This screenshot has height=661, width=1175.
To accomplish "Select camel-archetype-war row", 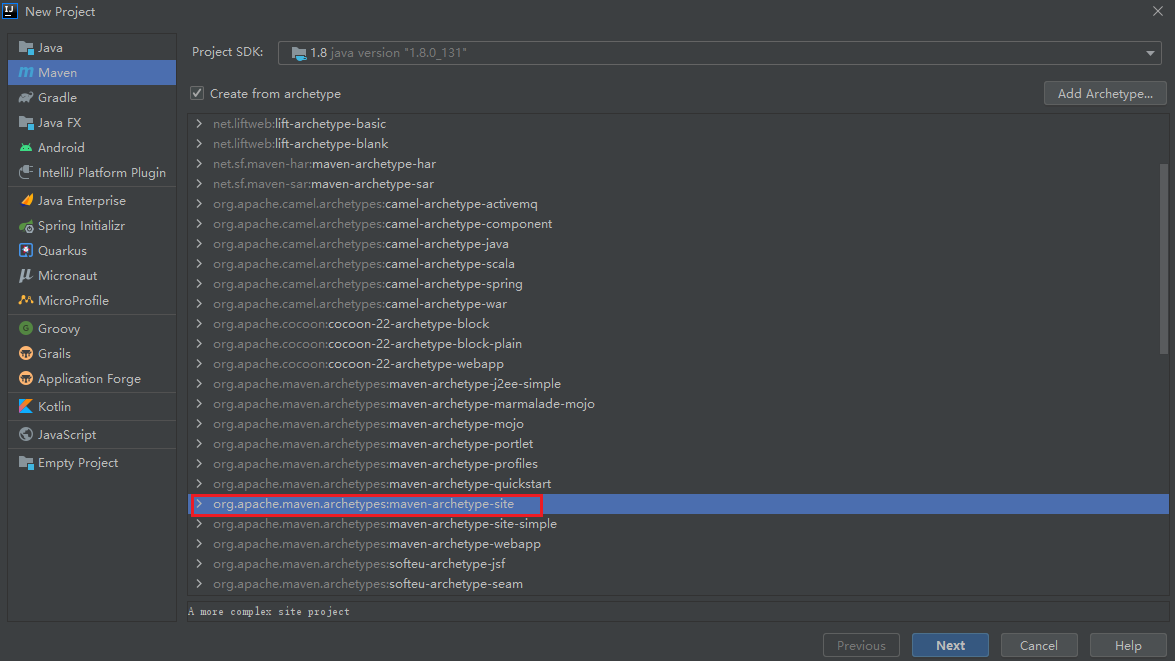I will (678, 304).
